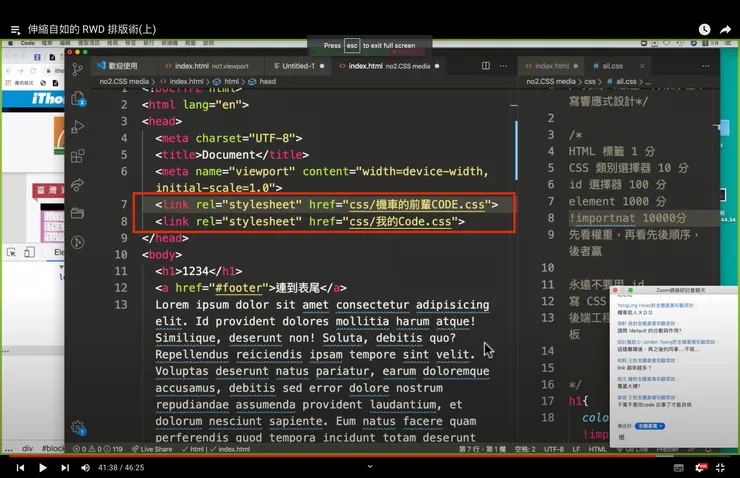The height and width of the screenshot is (478, 740).
Task: Open the left editor group more actions menu
Action: (504, 66)
